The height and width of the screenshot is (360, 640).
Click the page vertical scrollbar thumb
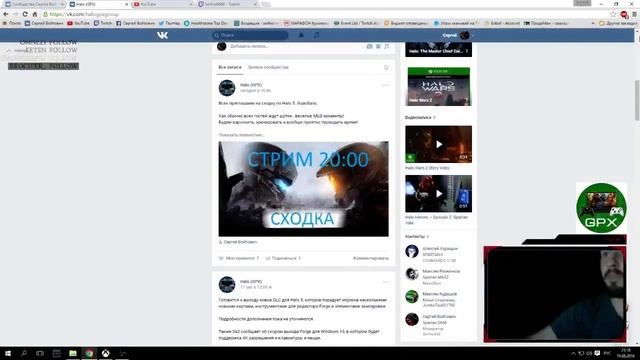[637, 100]
